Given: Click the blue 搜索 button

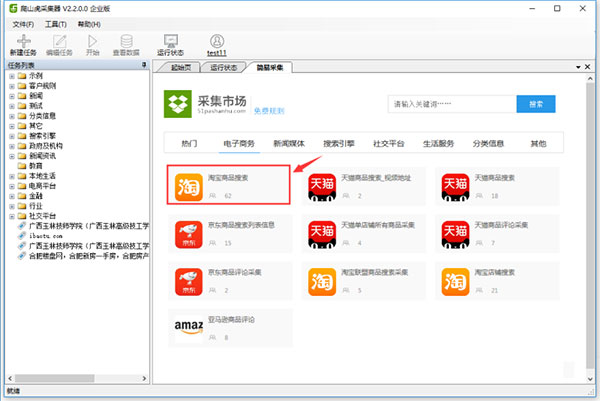Looking at the screenshot, I should [536, 104].
